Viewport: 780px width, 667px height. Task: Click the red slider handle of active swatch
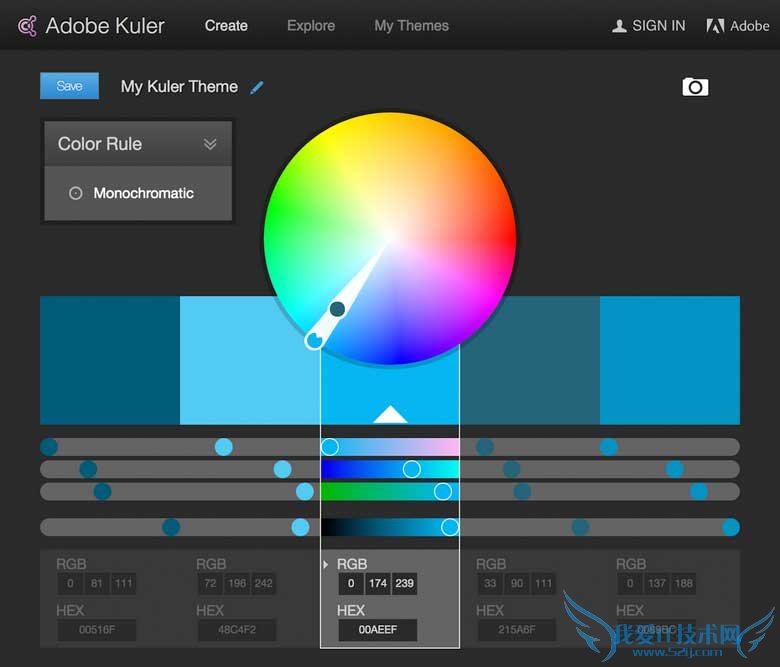coord(329,447)
